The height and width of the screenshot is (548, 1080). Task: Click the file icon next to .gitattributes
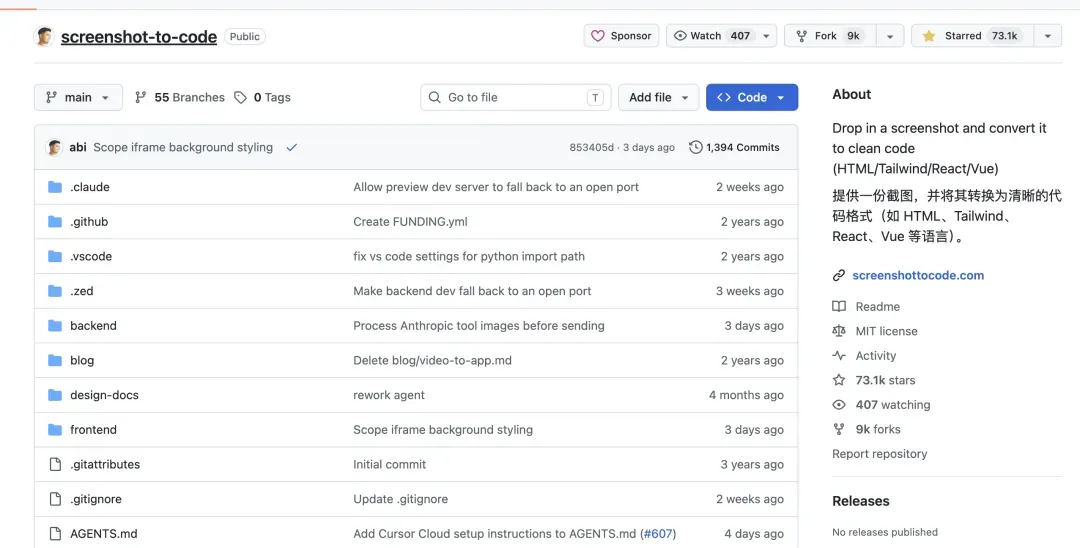point(55,465)
